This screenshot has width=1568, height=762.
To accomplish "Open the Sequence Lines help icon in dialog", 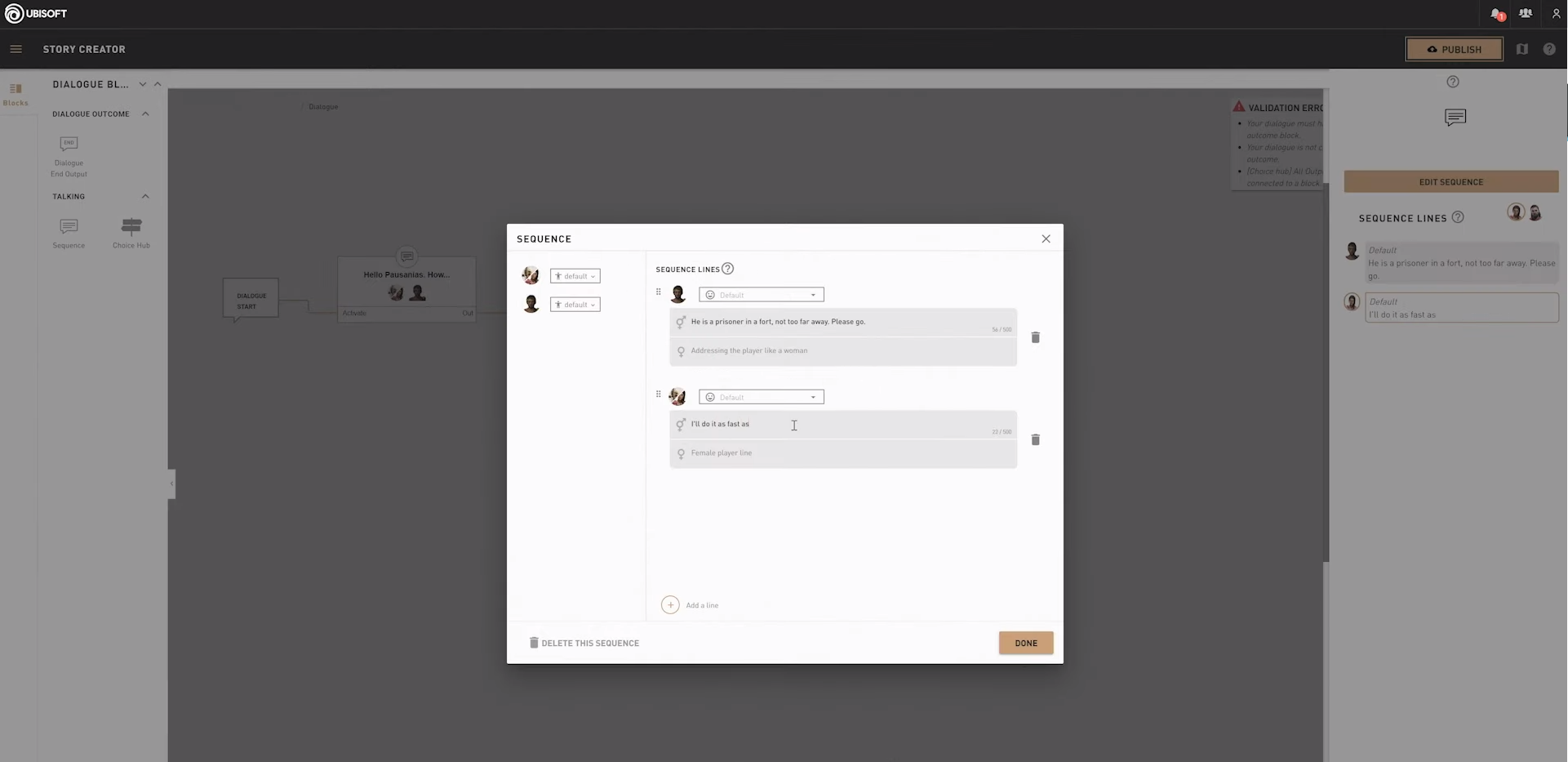I will point(727,269).
